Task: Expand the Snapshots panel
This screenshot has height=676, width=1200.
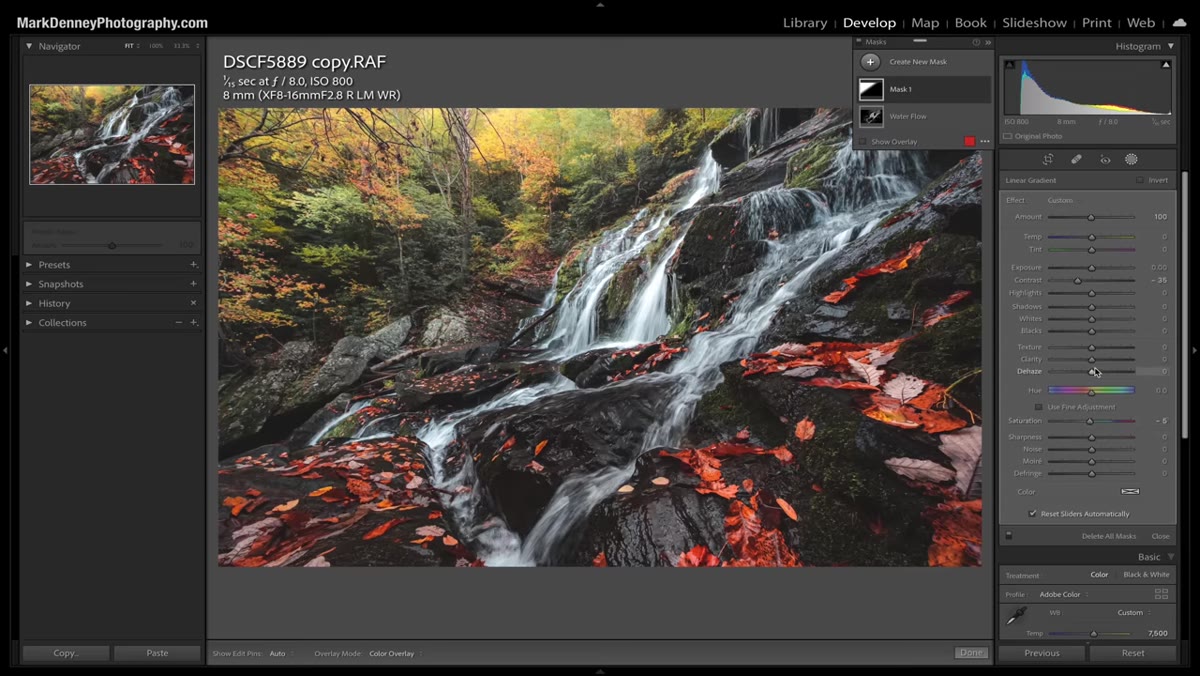Action: click(29, 284)
